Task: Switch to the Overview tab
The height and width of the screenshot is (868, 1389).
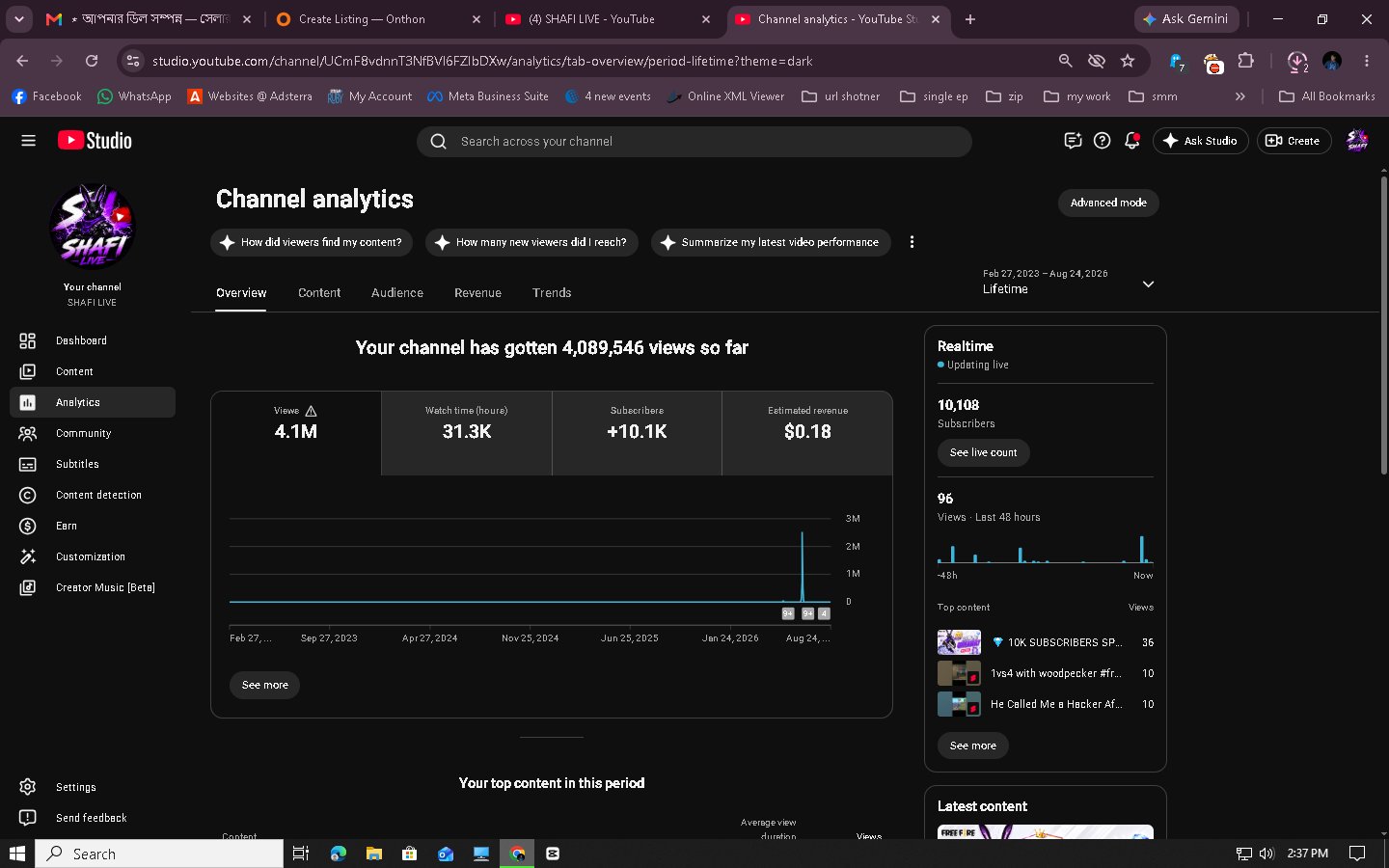Action: [241, 293]
